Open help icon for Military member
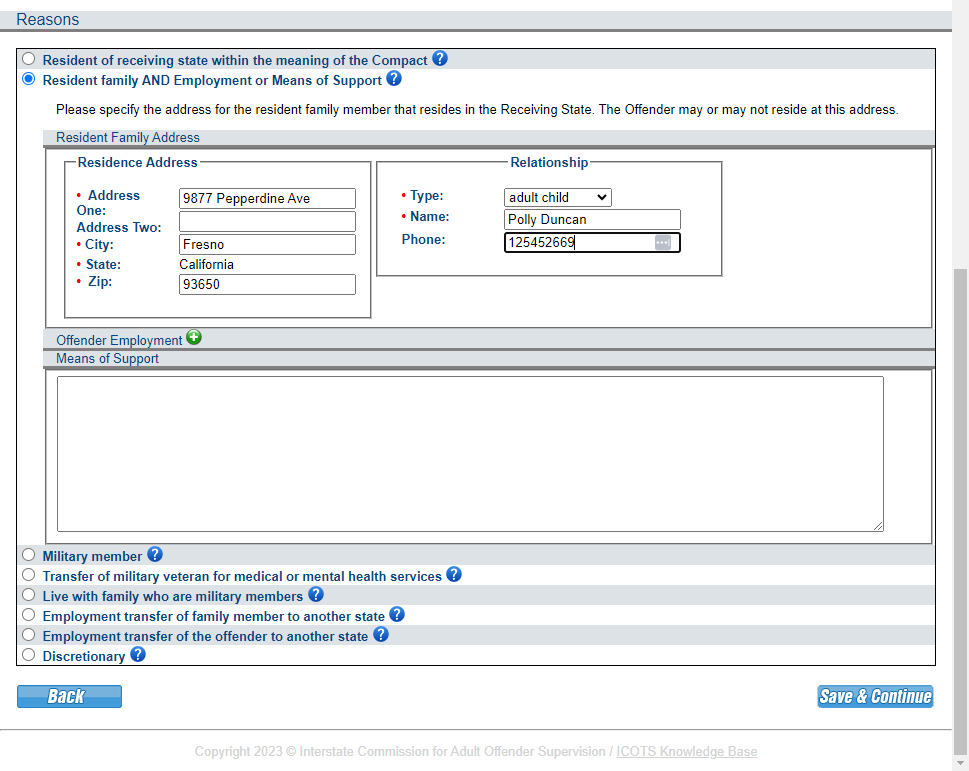The image size is (969, 771). pyautogui.click(x=154, y=554)
